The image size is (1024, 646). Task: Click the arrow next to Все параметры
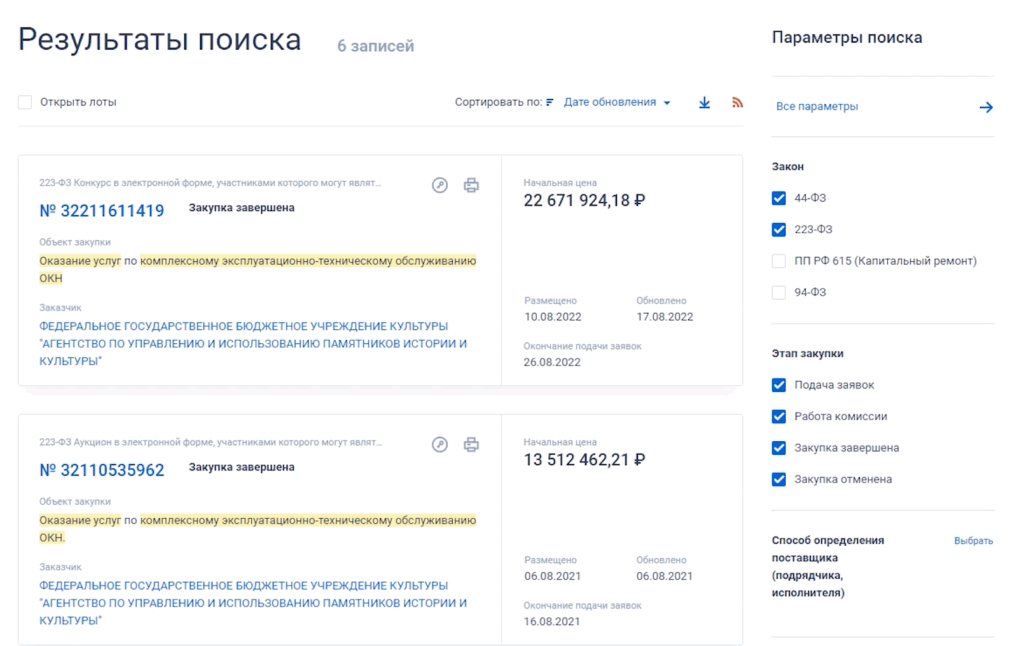point(985,107)
